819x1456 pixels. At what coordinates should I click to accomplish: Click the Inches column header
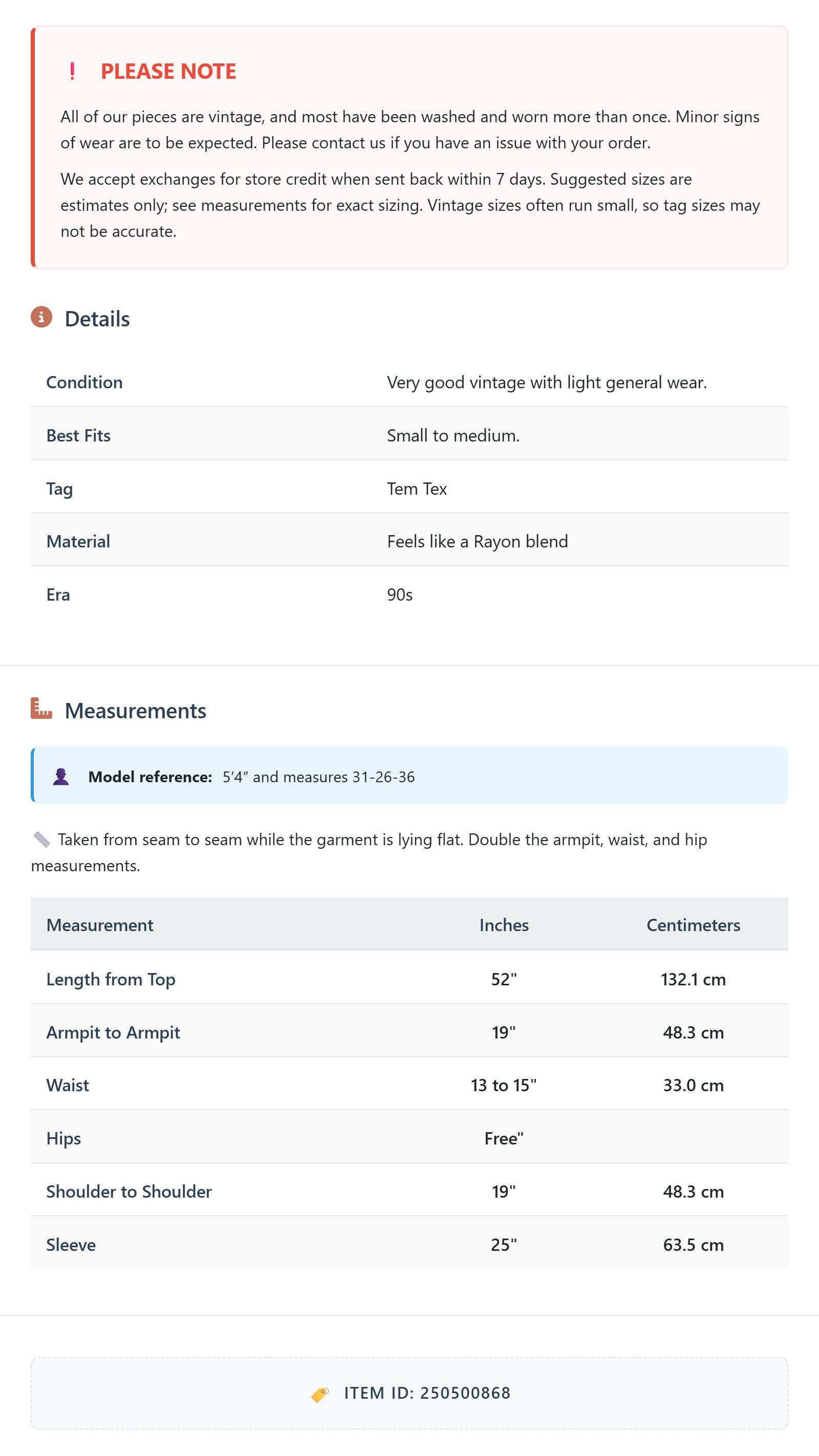coord(504,925)
